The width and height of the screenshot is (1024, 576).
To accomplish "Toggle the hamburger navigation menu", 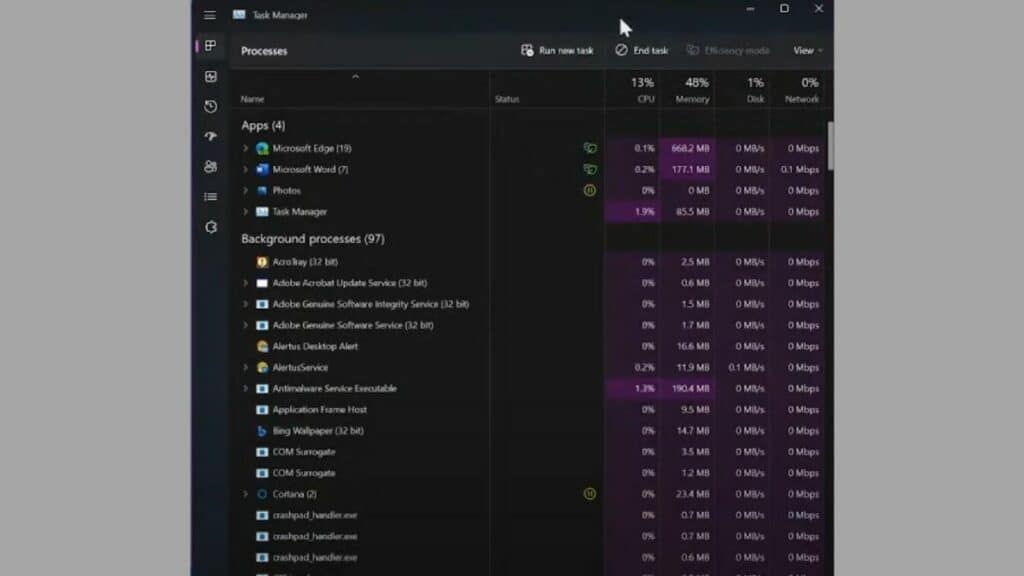I will coord(210,15).
